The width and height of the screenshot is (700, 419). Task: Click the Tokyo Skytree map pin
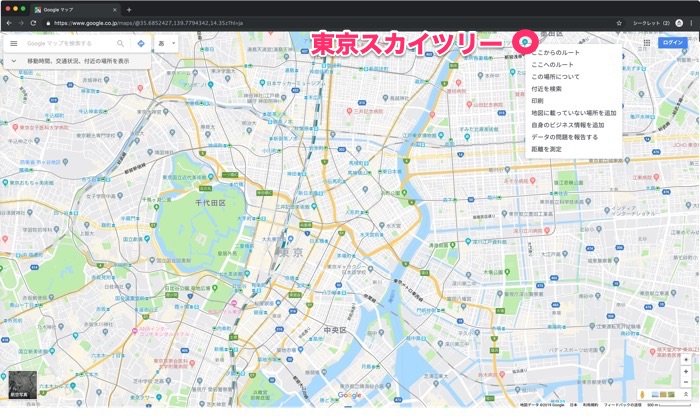(x=525, y=41)
